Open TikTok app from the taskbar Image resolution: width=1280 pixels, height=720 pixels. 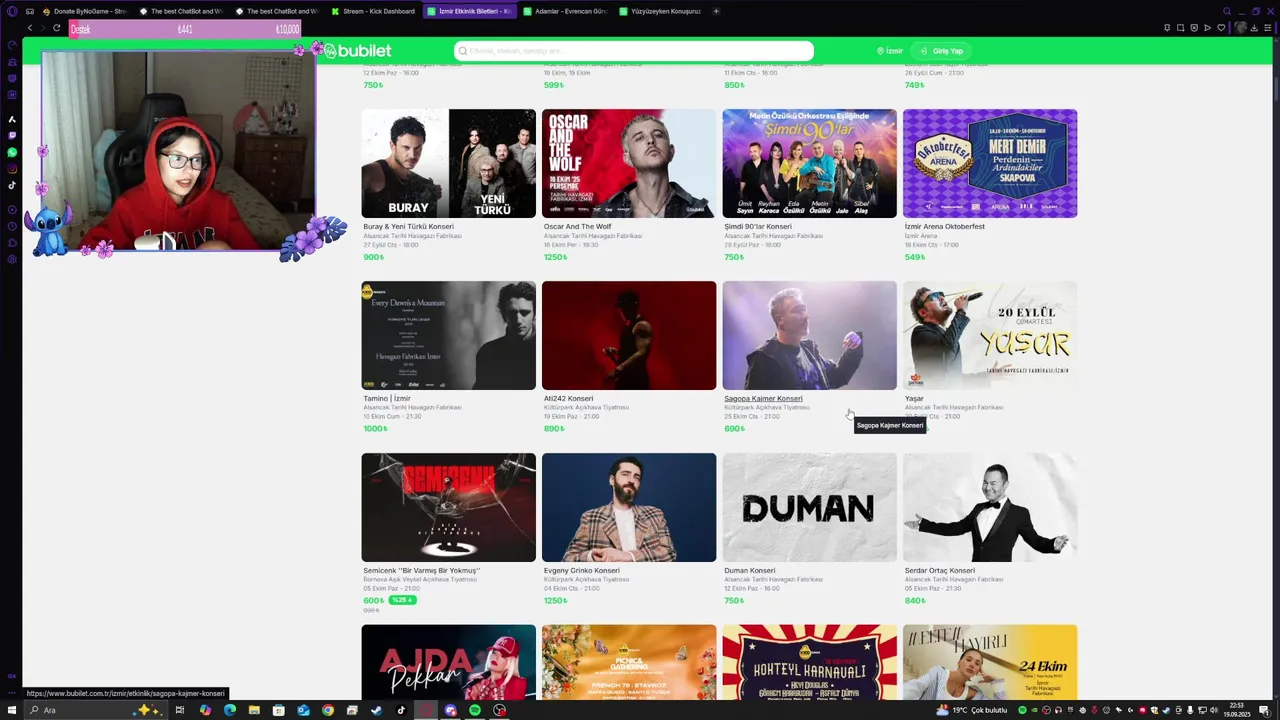[x=401, y=710]
